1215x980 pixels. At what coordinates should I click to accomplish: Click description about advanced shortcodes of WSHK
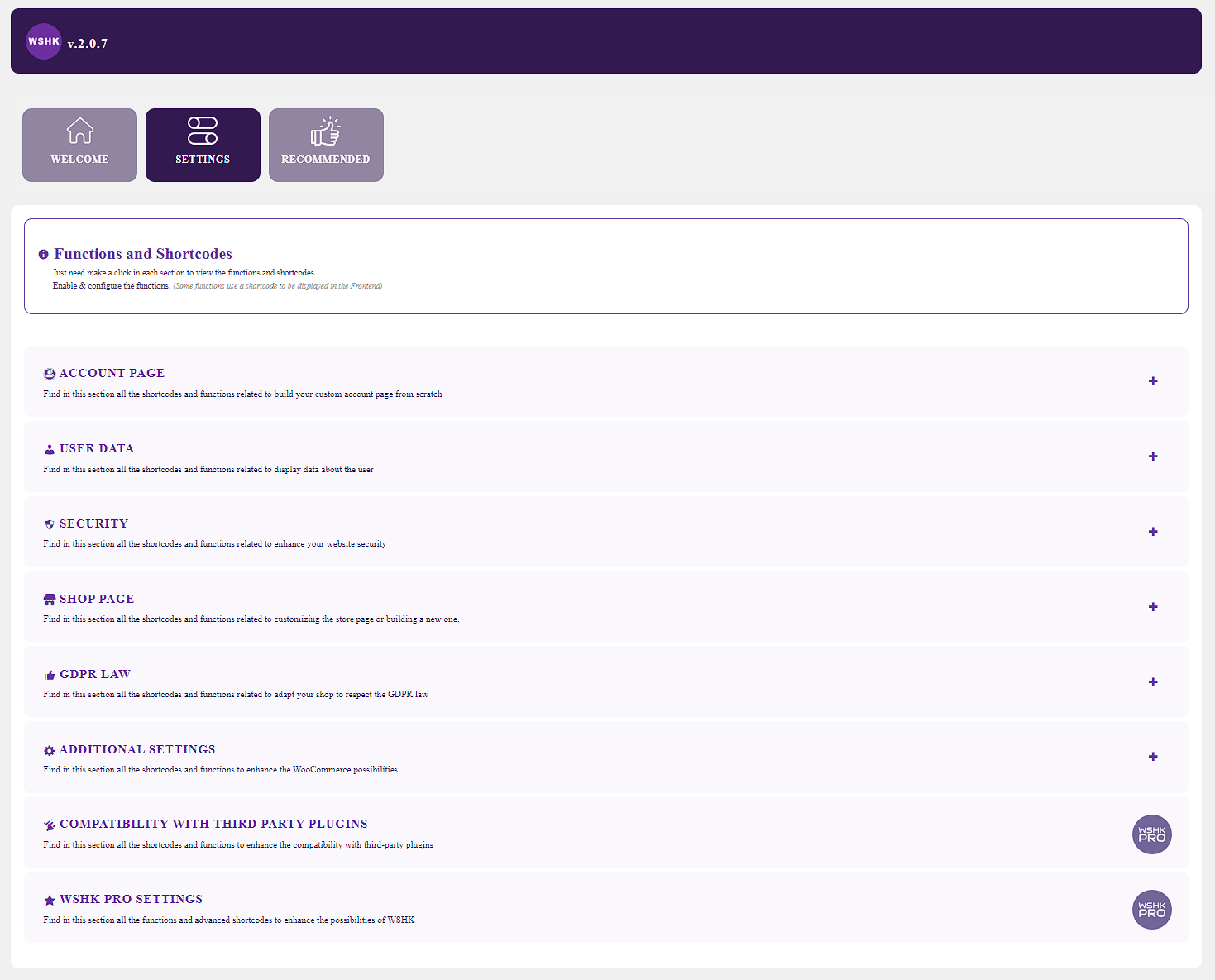point(229,920)
